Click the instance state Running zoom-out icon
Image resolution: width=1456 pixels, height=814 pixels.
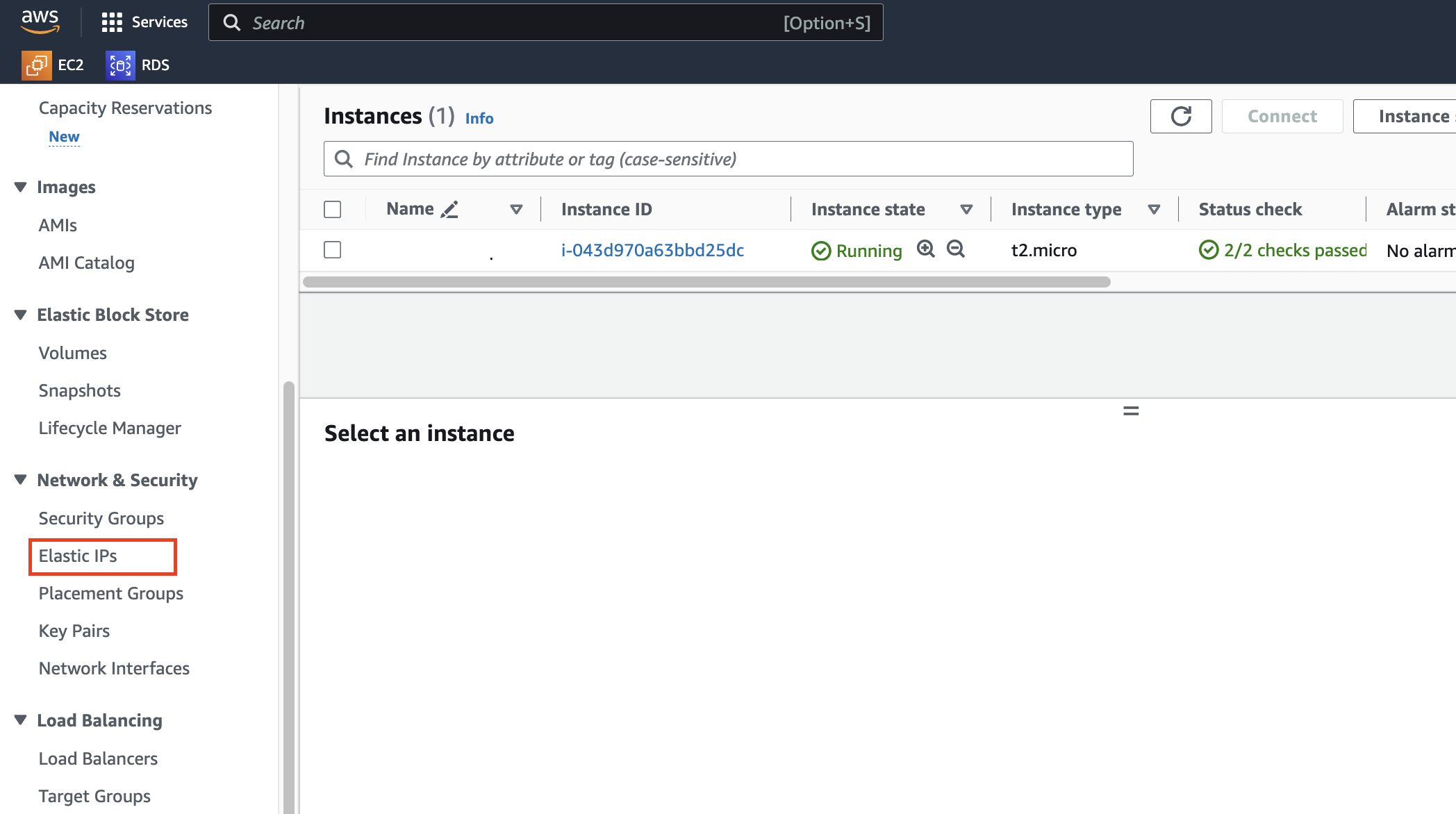tap(956, 249)
